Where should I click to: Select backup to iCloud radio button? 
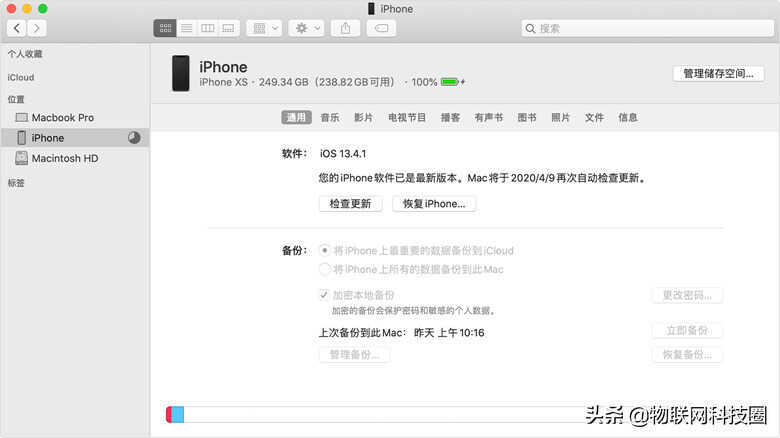pyautogui.click(x=324, y=250)
